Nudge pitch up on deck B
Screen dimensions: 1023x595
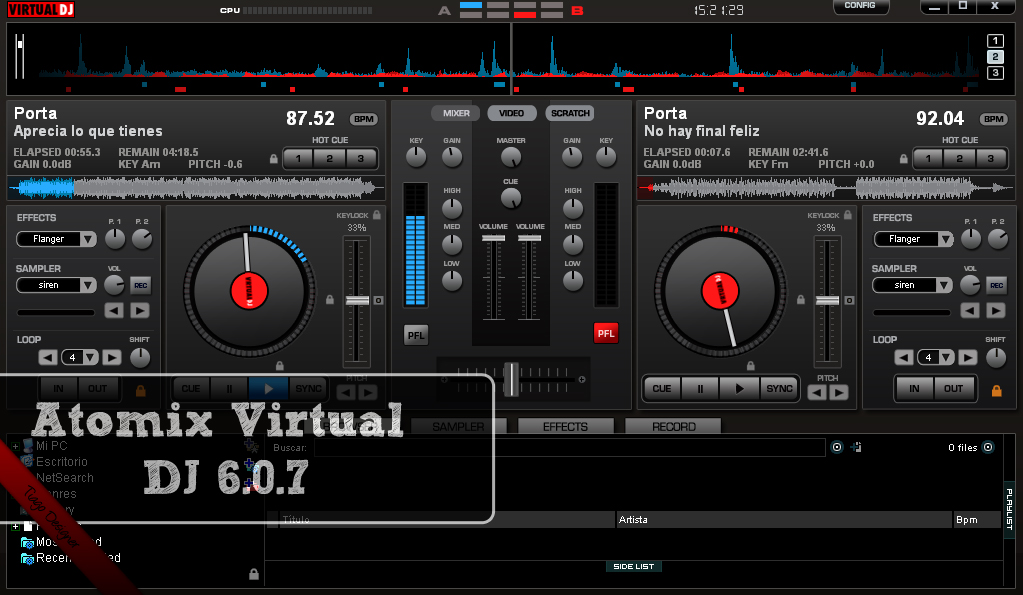coord(839,393)
